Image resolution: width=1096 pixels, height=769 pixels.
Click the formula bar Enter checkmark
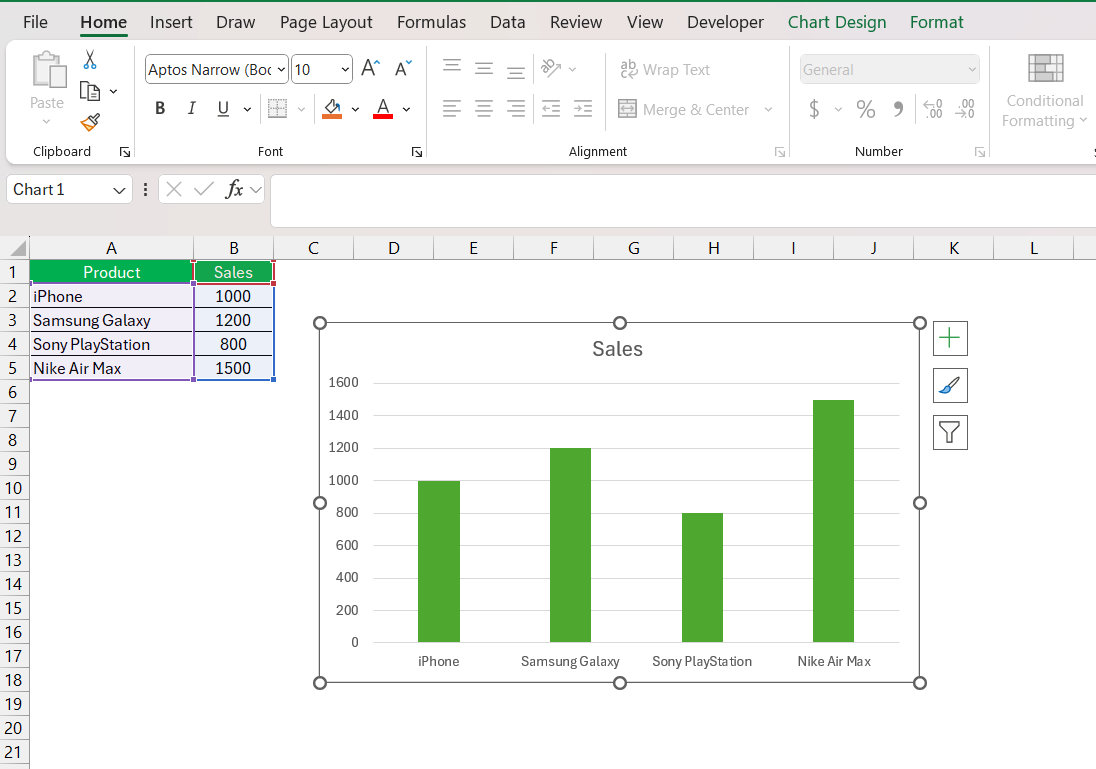(x=204, y=189)
